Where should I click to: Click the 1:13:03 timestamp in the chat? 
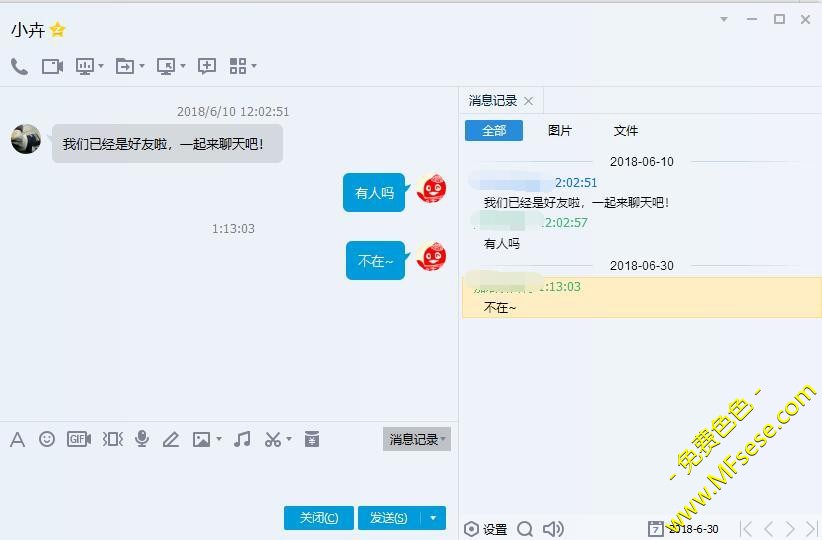tap(233, 229)
